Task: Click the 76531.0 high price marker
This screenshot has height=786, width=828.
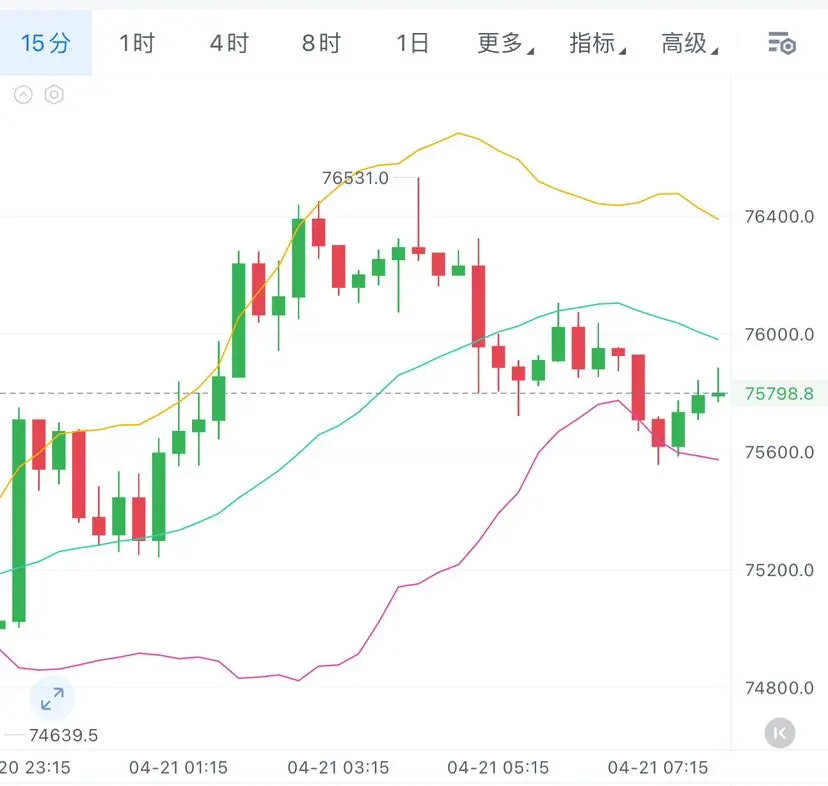Action: (x=355, y=178)
